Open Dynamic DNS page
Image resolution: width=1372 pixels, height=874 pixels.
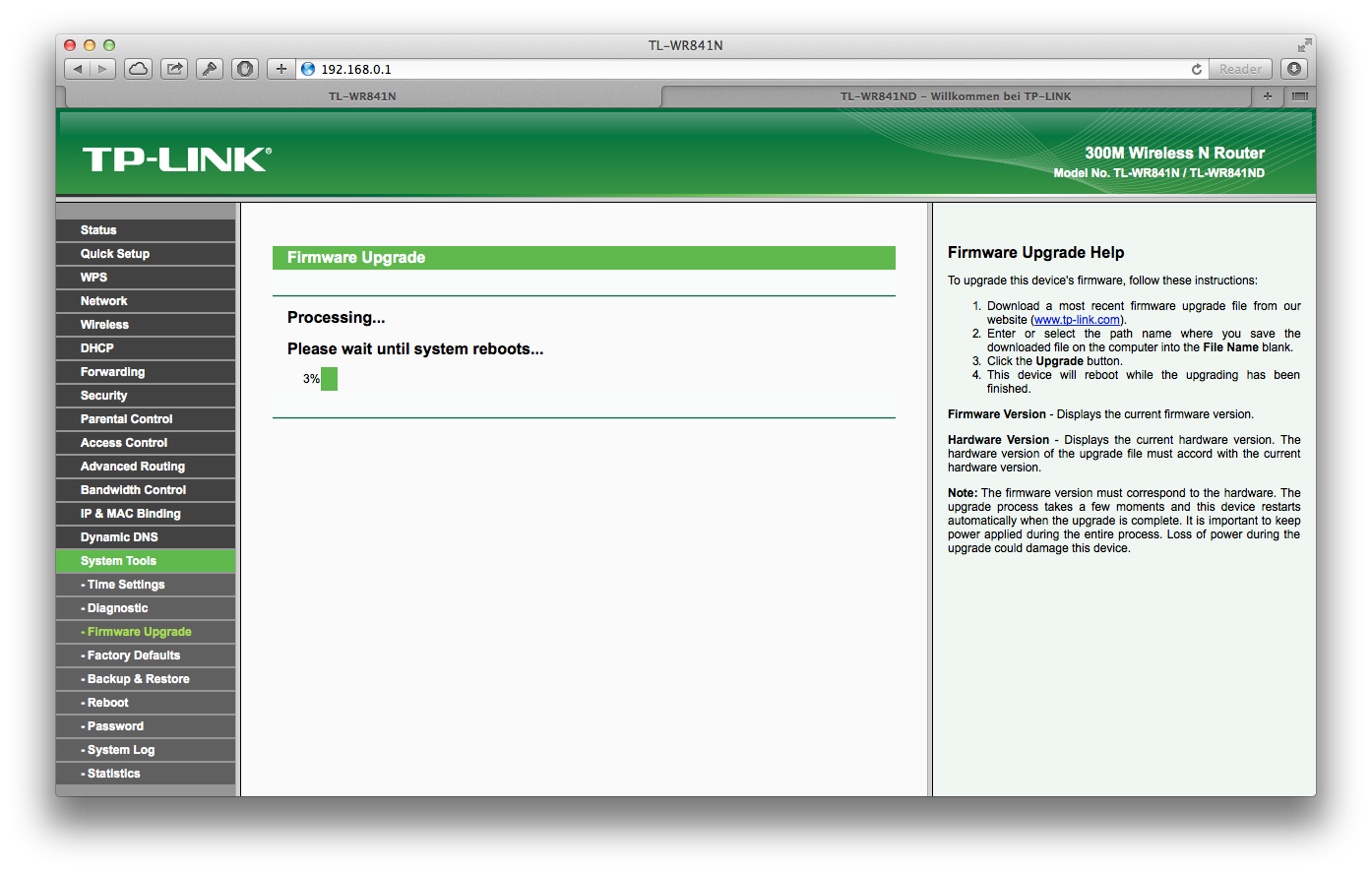(146, 537)
